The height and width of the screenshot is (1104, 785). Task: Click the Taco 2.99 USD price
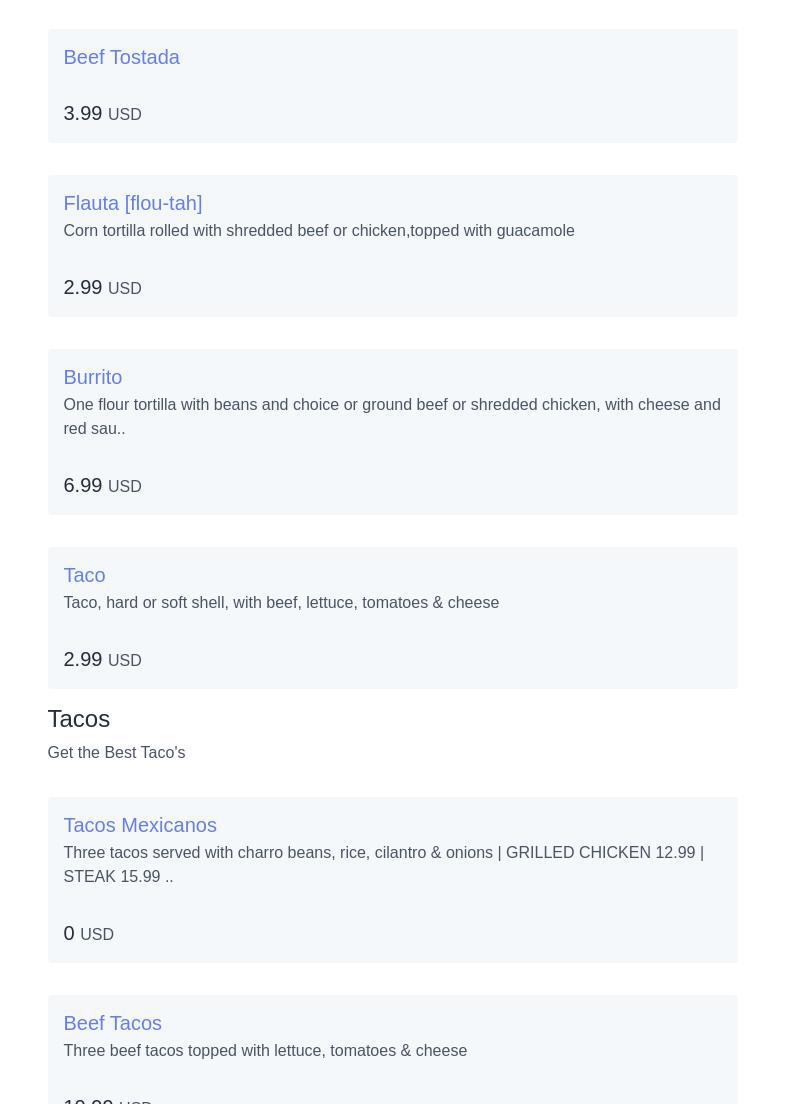pyautogui.click(x=101, y=660)
